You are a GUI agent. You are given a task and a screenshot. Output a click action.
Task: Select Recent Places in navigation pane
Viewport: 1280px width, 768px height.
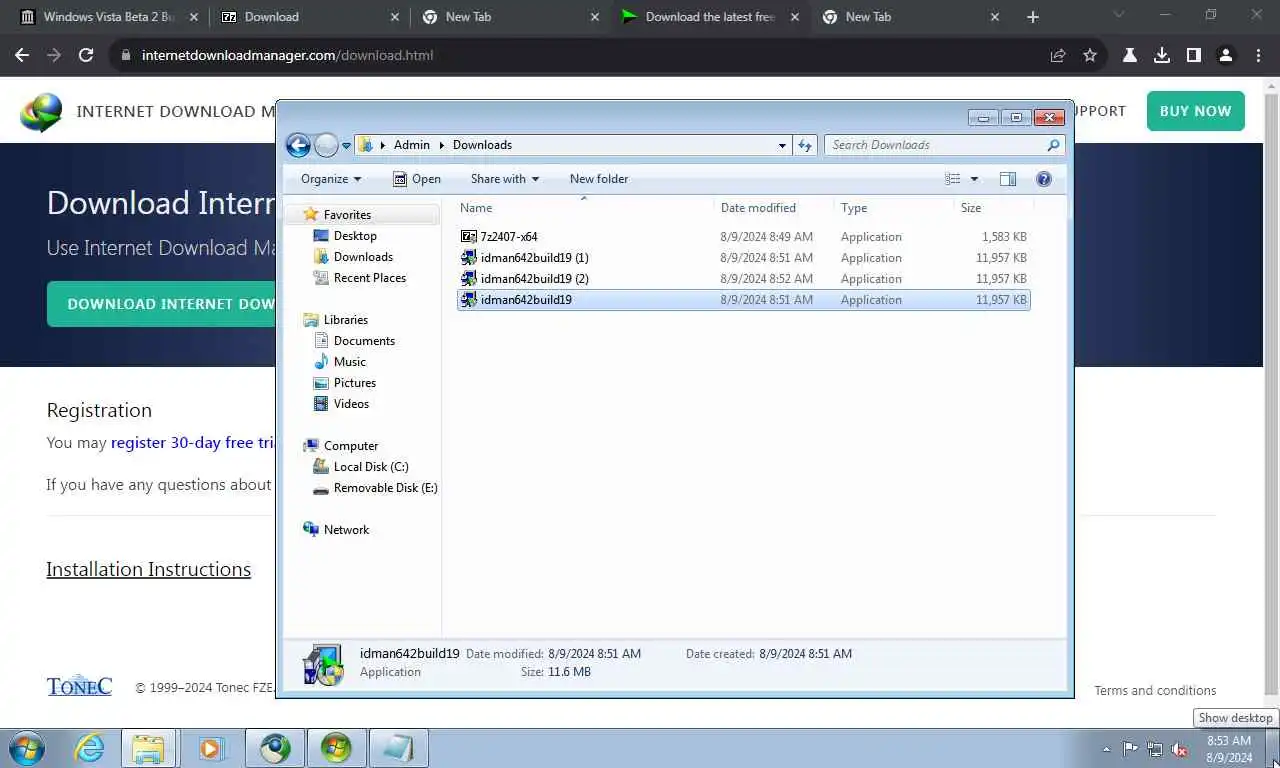tap(370, 278)
